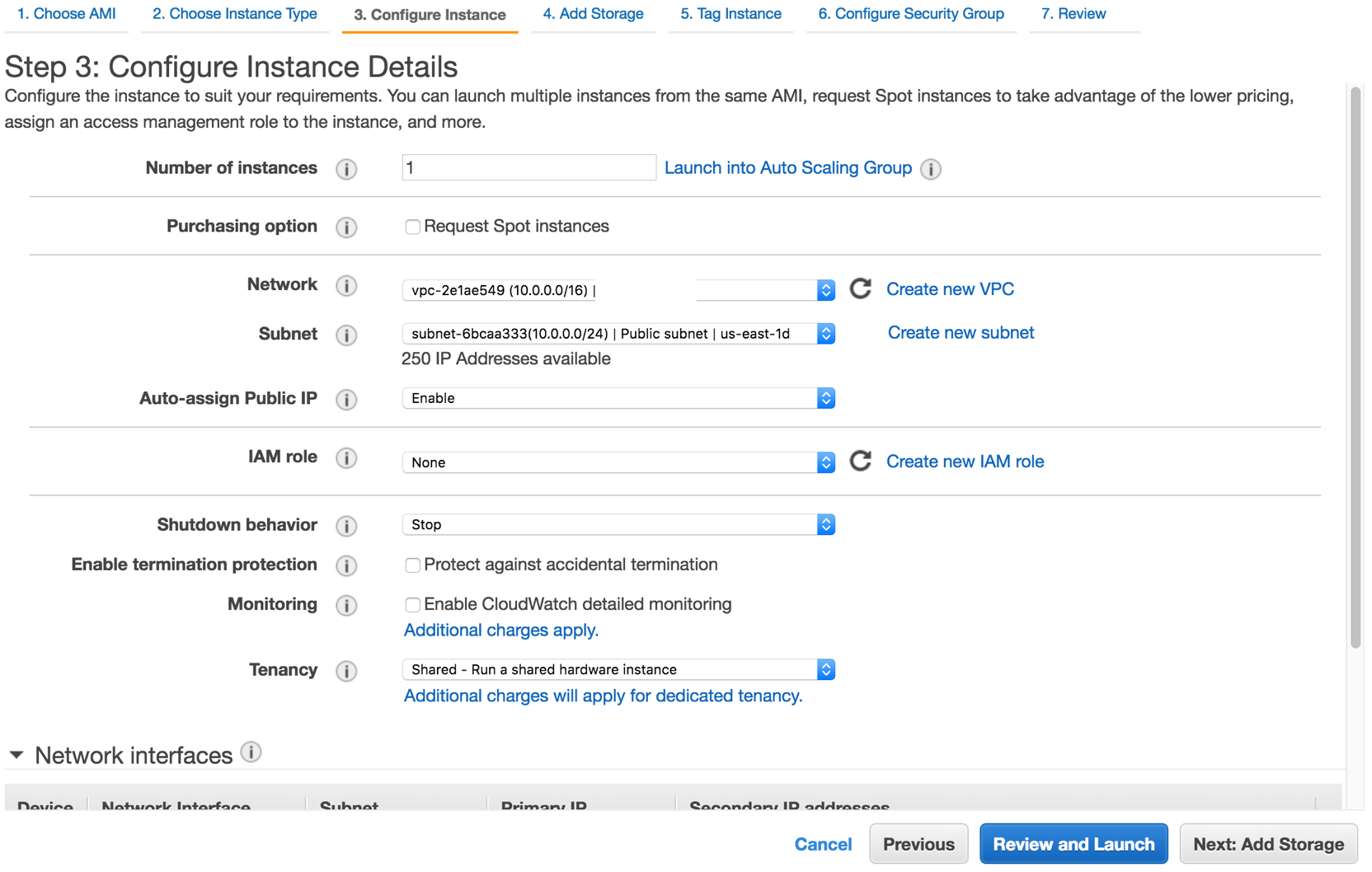
Task: Enable CloudWatch detailed monitoring checkbox
Action: 412,605
